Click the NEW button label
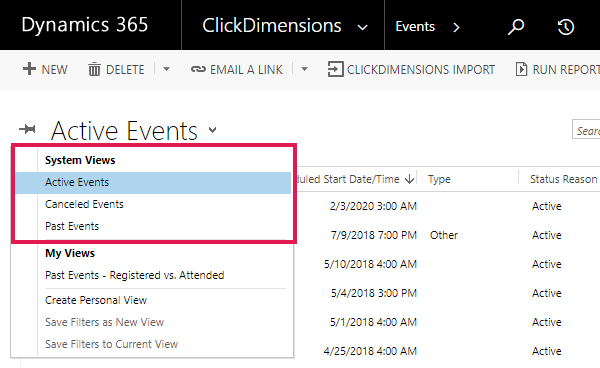Screen dimensions: 600x368 54,70
